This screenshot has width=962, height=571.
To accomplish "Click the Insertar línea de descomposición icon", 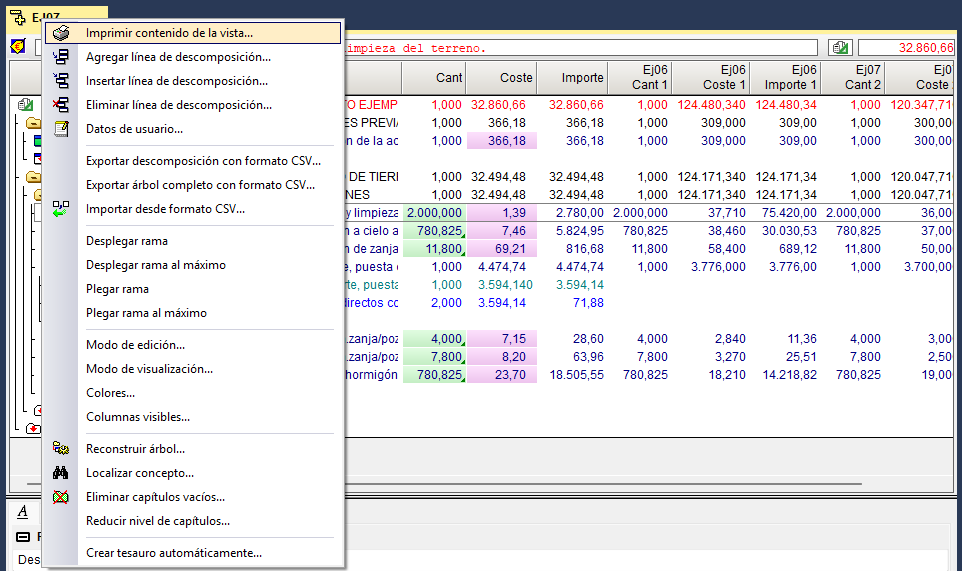I will tap(61, 81).
